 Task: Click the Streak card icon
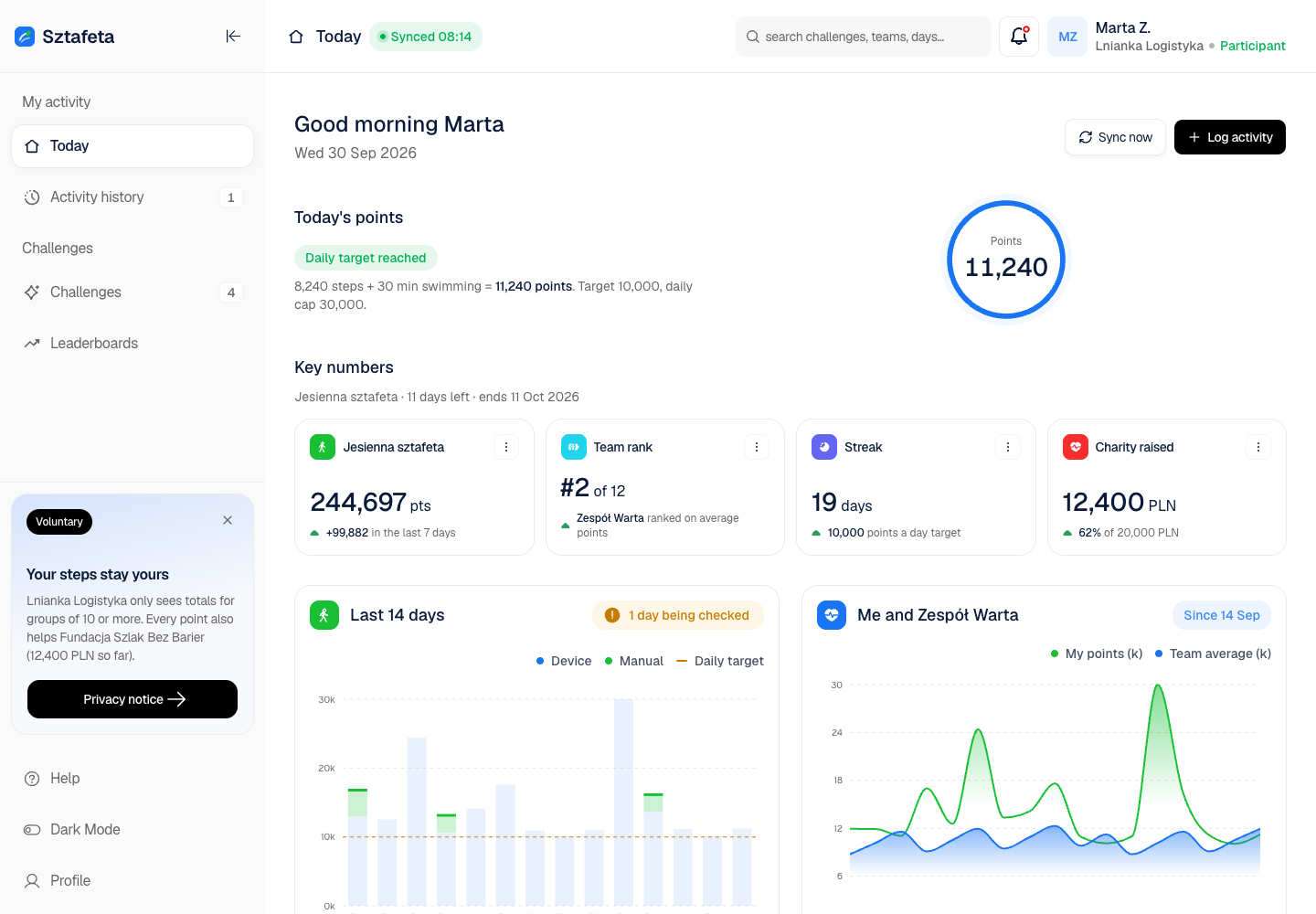tap(824, 447)
